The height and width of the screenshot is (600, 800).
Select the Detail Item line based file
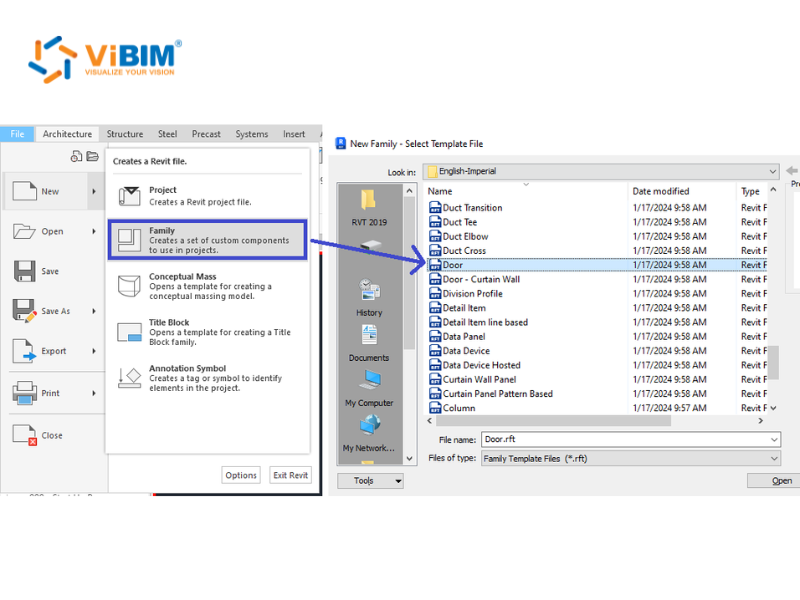[x=597, y=322]
